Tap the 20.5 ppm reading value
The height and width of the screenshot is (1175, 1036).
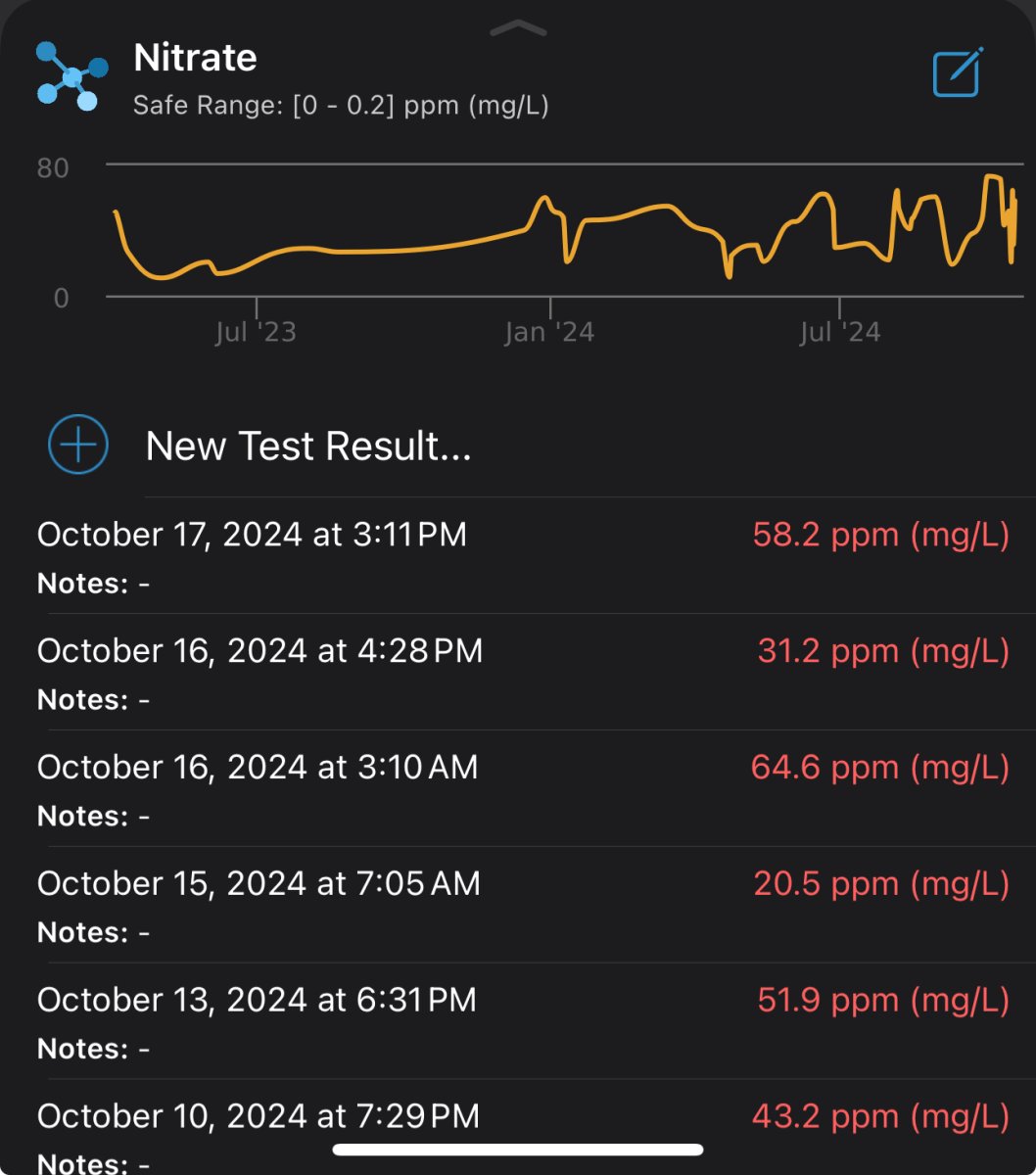(x=881, y=884)
